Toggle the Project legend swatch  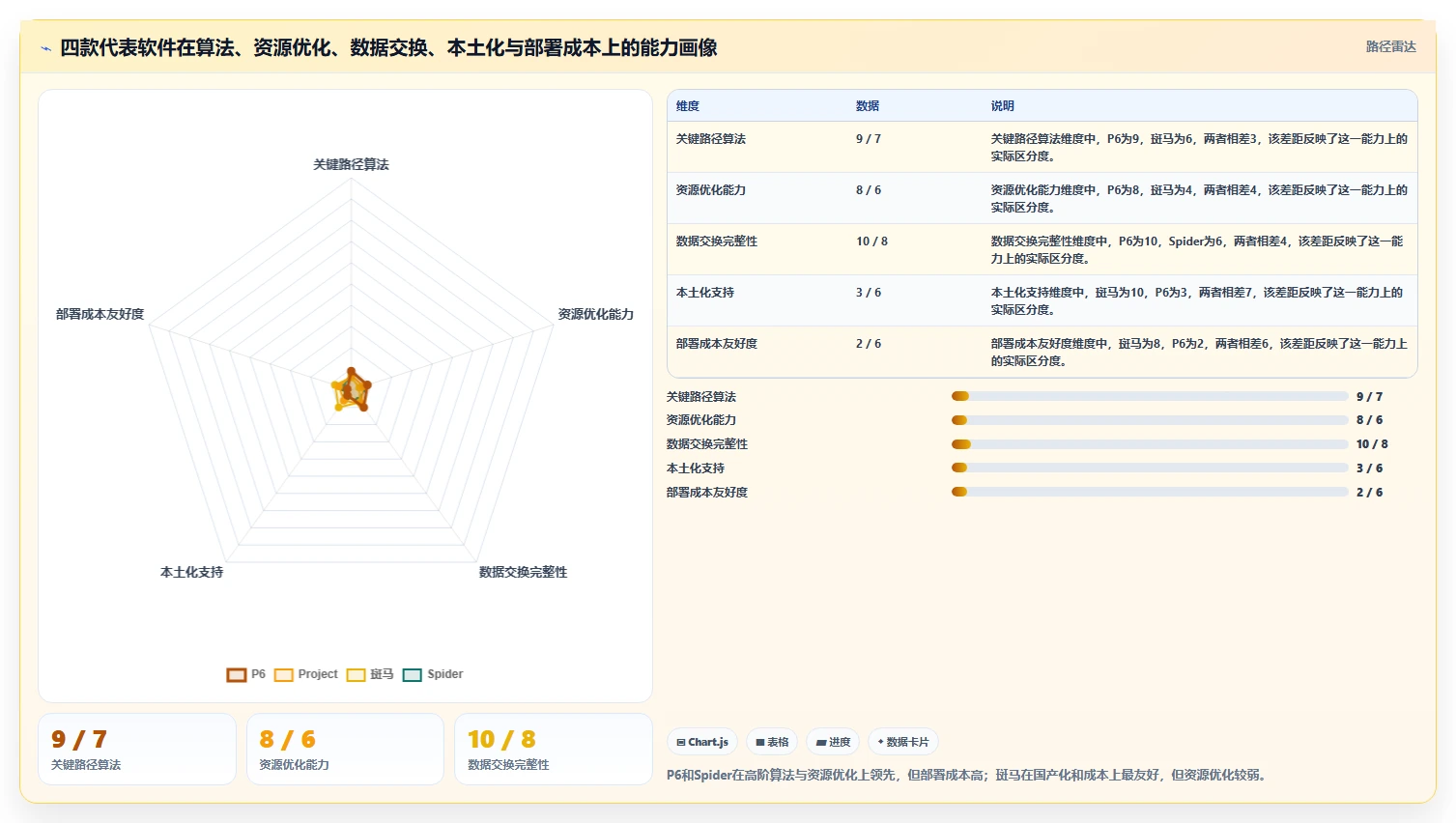coord(284,674)
